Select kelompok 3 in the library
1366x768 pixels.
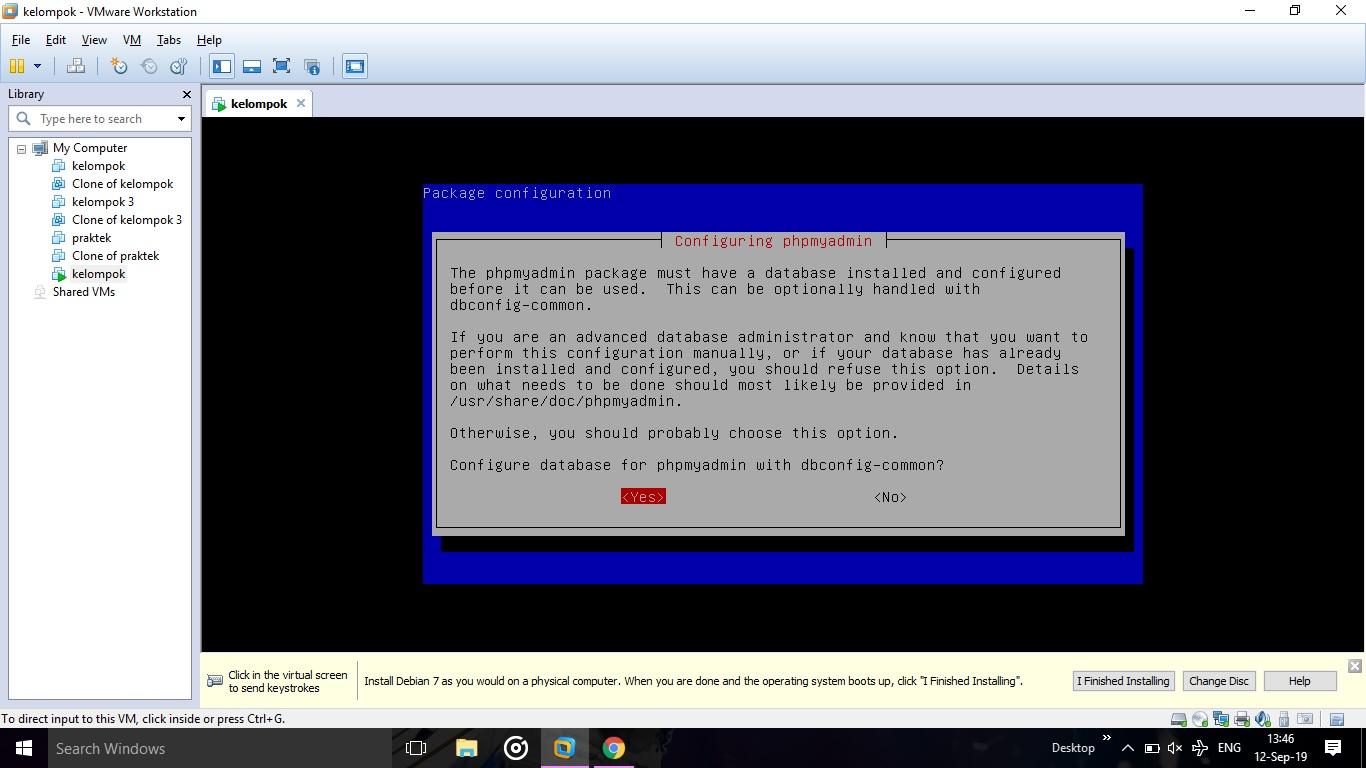pyautogui.click(x=102, y=202)
